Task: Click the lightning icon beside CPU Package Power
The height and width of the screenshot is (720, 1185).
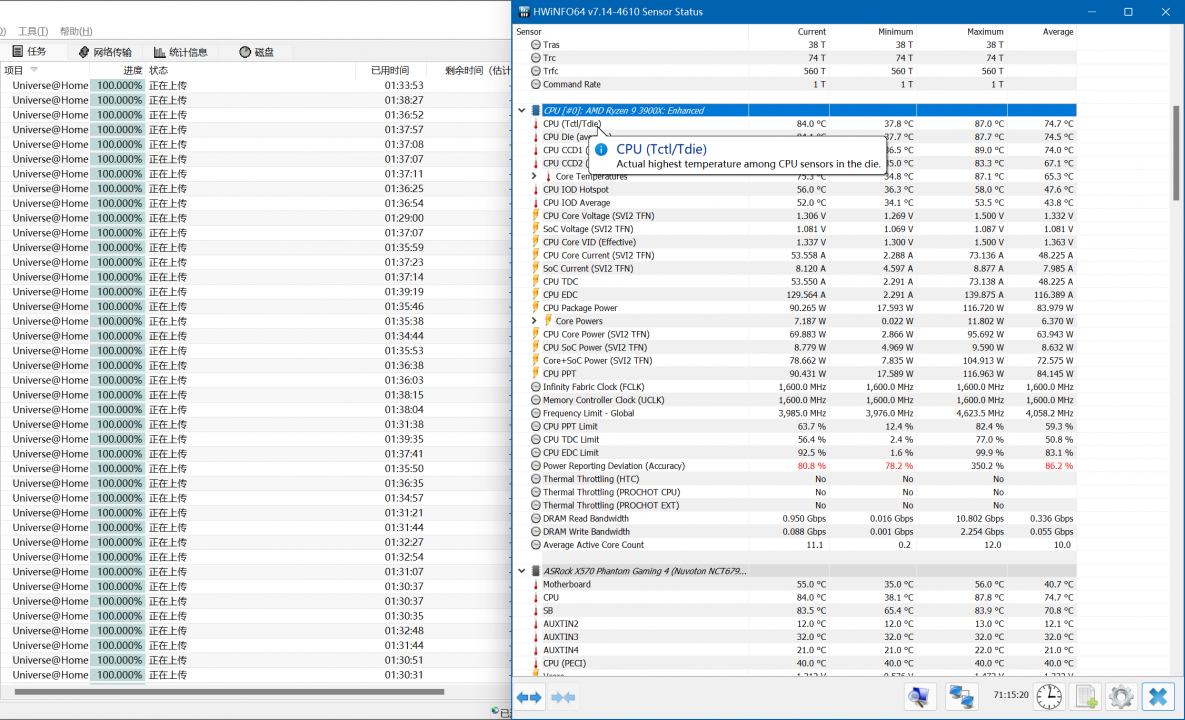Action: [x=536, y=307]
